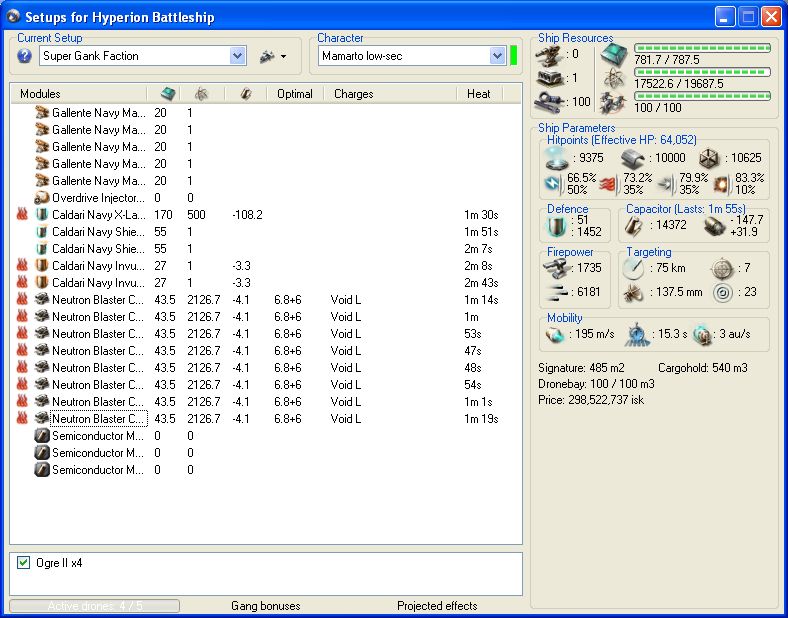
Task: Uncheck the Ogre II x4 drone checkbox
Action: pos(24,563)
